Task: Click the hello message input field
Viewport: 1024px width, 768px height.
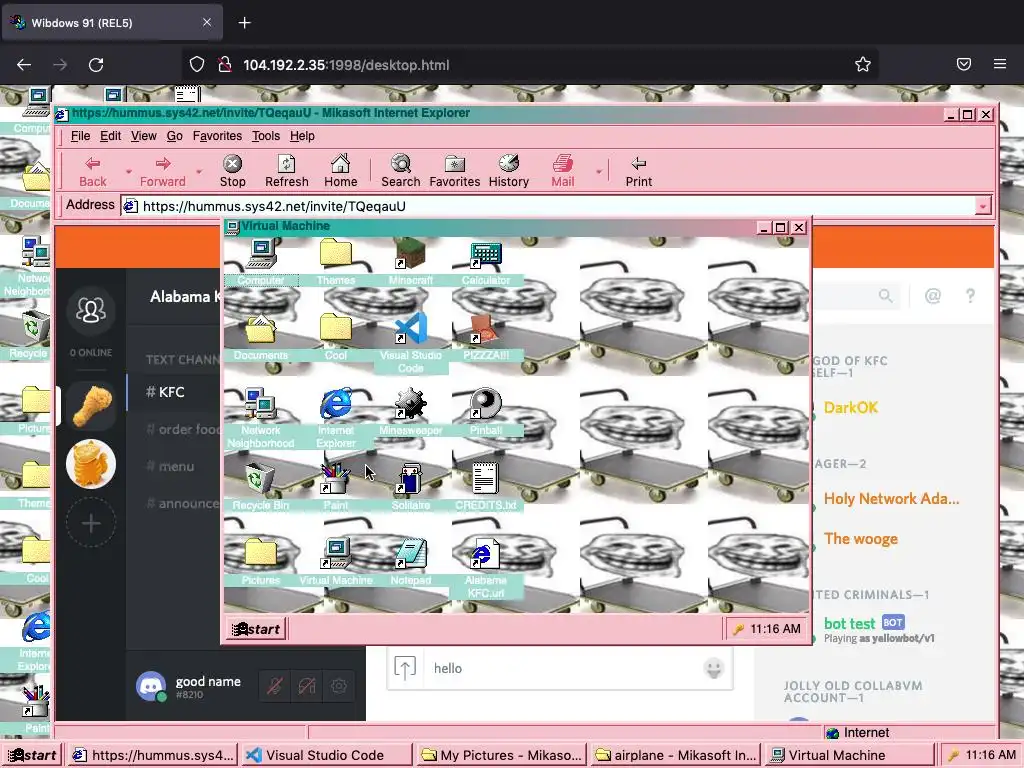Action: 562,668
